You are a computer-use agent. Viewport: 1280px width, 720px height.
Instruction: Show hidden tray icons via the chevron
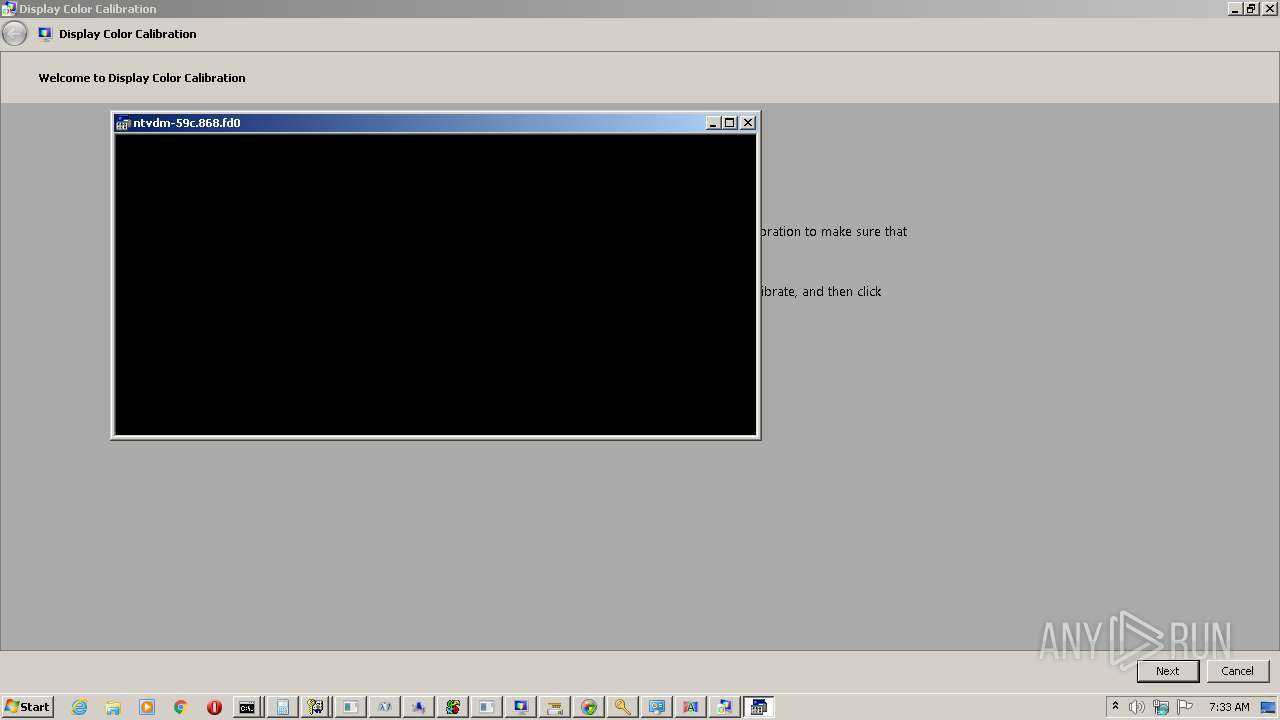point(1116,707)
